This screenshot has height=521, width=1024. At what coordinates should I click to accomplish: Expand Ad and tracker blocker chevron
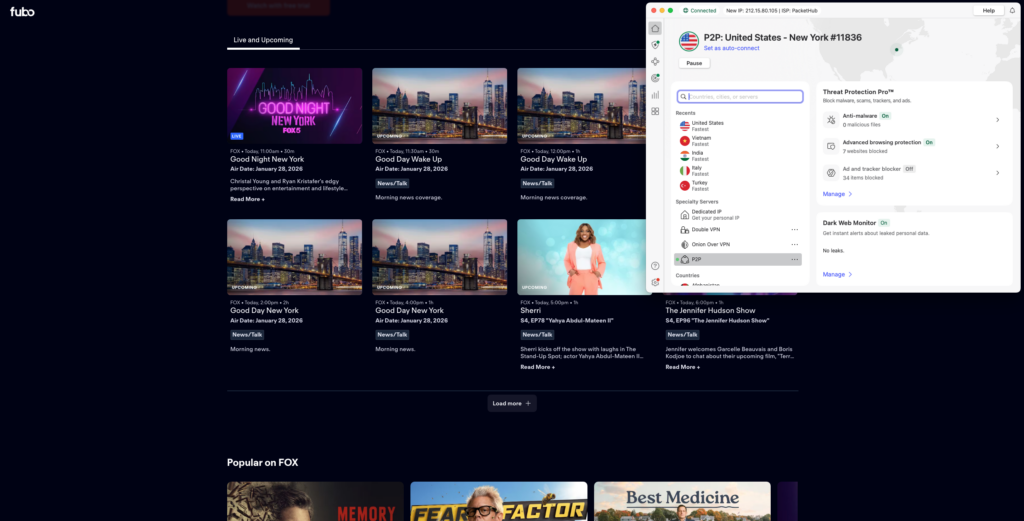997,173
